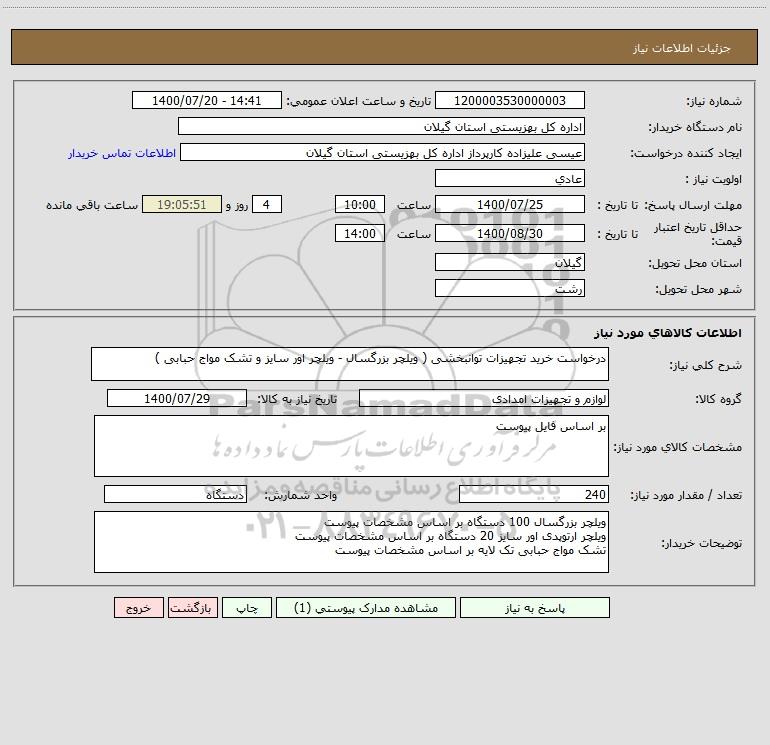Click section heading اطلاعات کالاهای مورد نیاز

(668, 333)
